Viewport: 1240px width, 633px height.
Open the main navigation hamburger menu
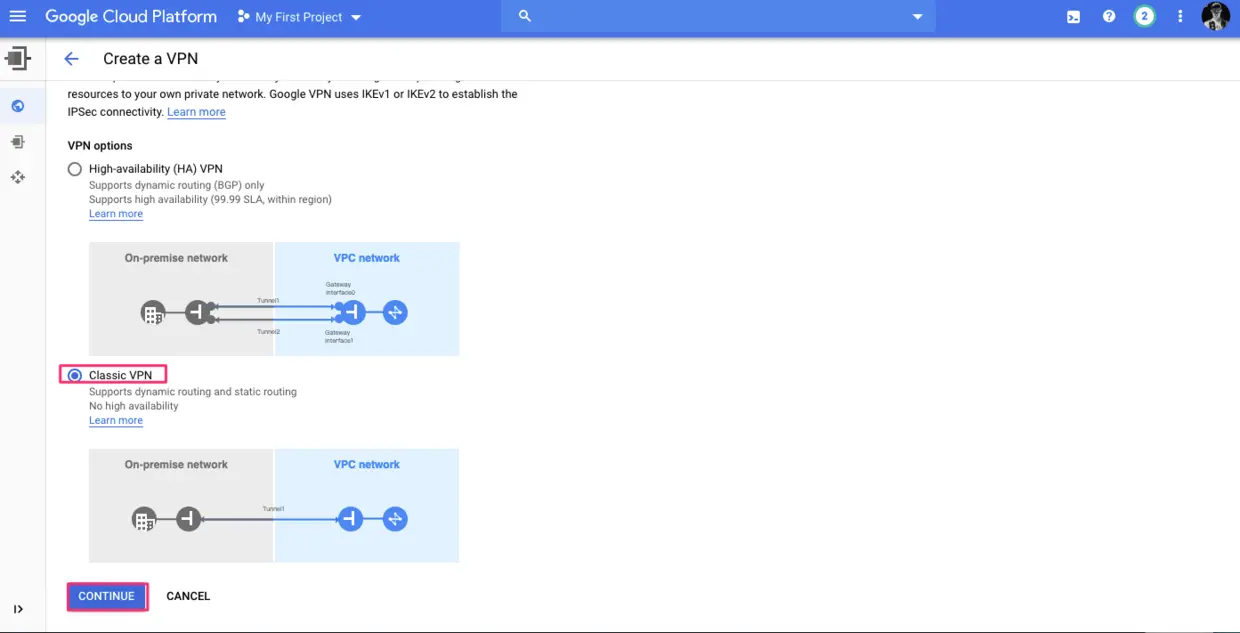click(18, 17)
